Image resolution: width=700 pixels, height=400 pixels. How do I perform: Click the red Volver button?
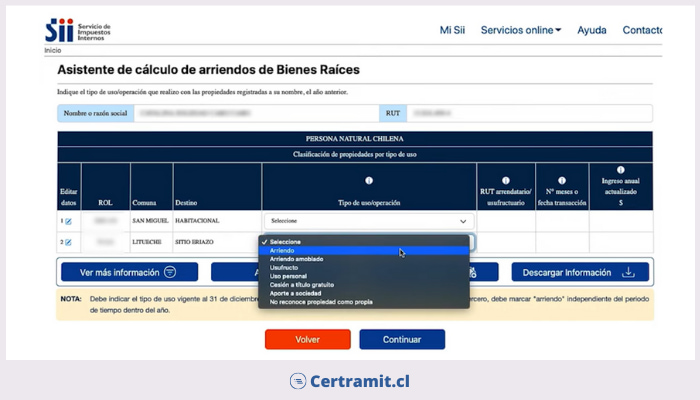pyautogui.click(x=308, y=339)
